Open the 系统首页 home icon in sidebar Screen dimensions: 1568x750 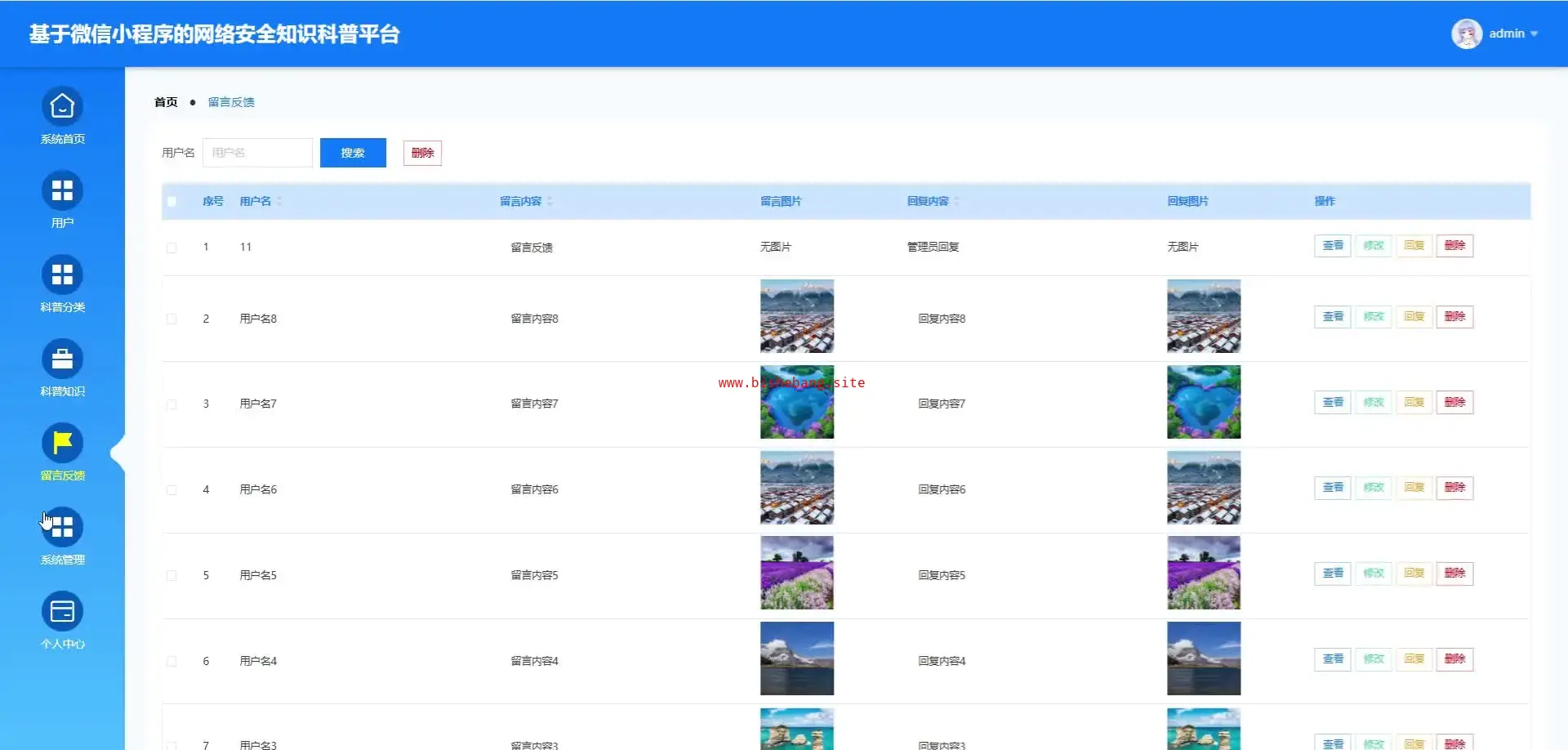[x=62, y=107]
